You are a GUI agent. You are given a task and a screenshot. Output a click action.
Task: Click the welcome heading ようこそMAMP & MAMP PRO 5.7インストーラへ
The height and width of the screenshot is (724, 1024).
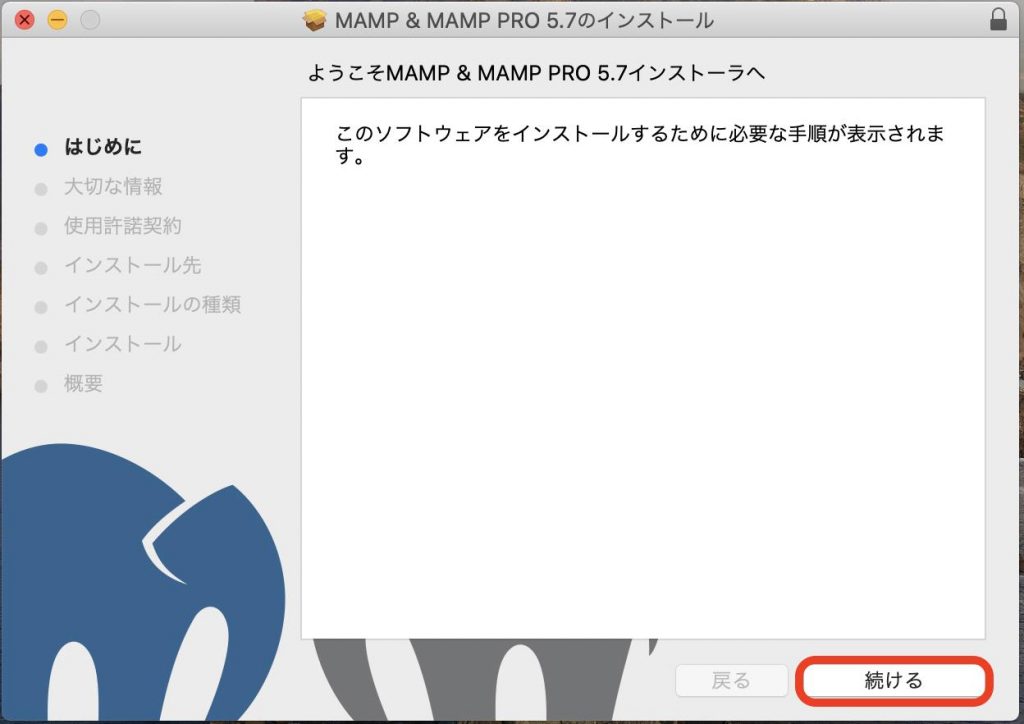click(x=536, y=72)
